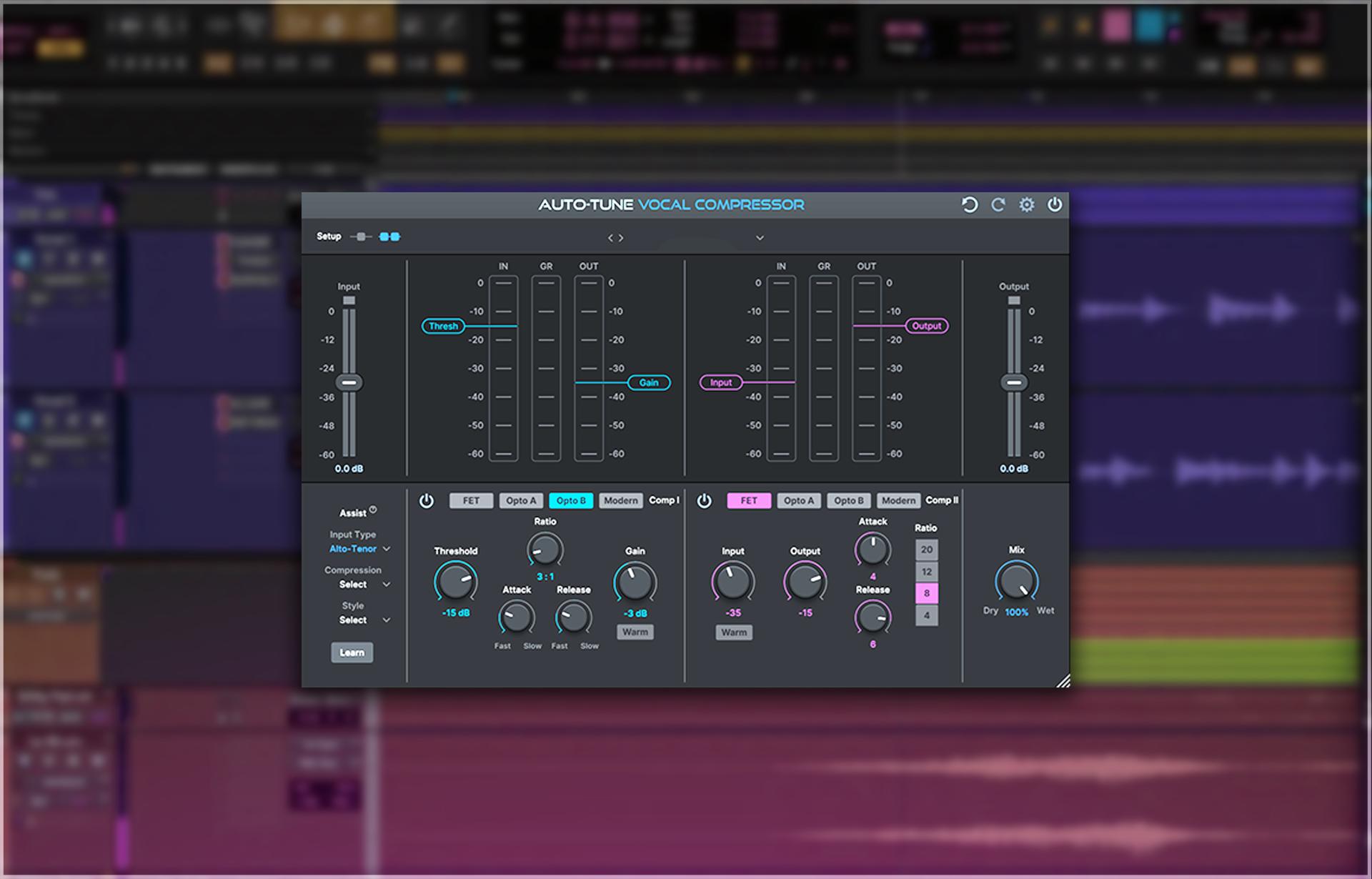Screen dimensions: 1372x879
Task: Select dual compressor setup icon
Action: point(389,237)
